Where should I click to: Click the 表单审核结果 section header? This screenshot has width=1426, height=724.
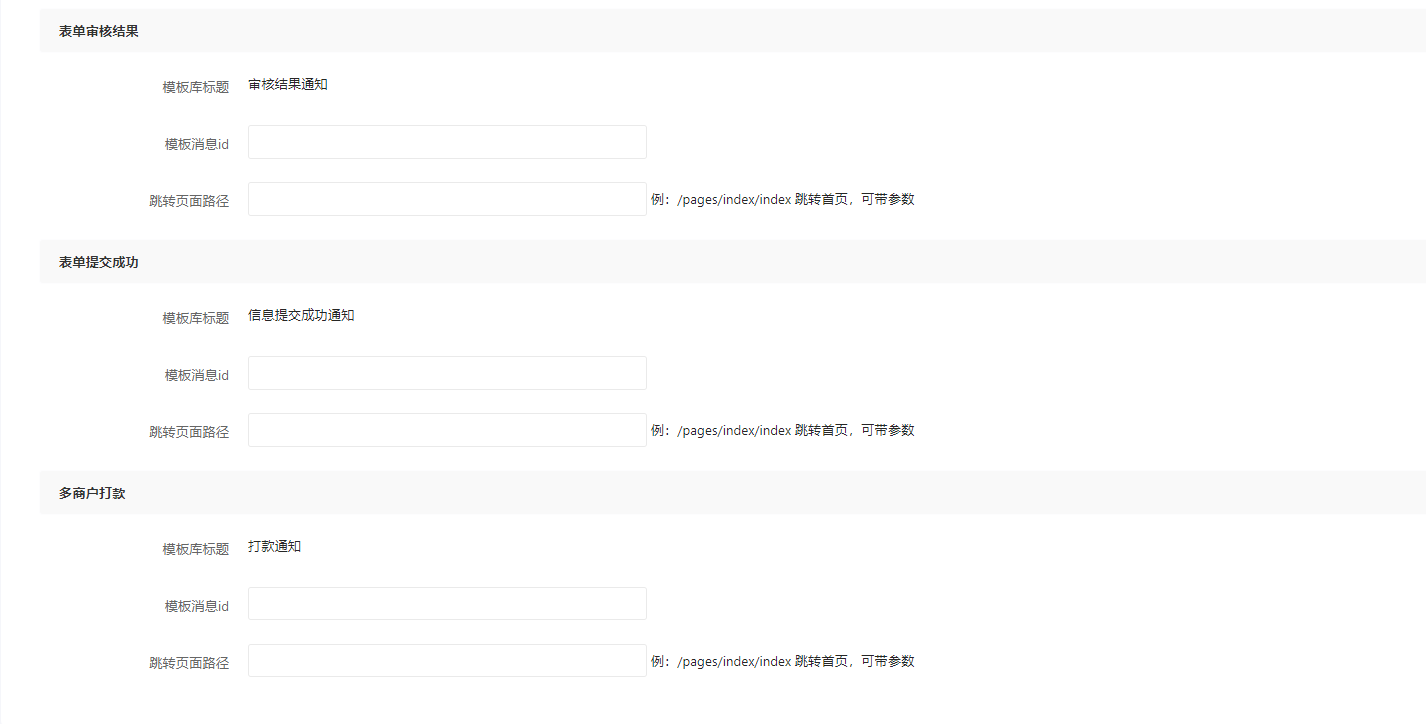(x=99, y=31)
